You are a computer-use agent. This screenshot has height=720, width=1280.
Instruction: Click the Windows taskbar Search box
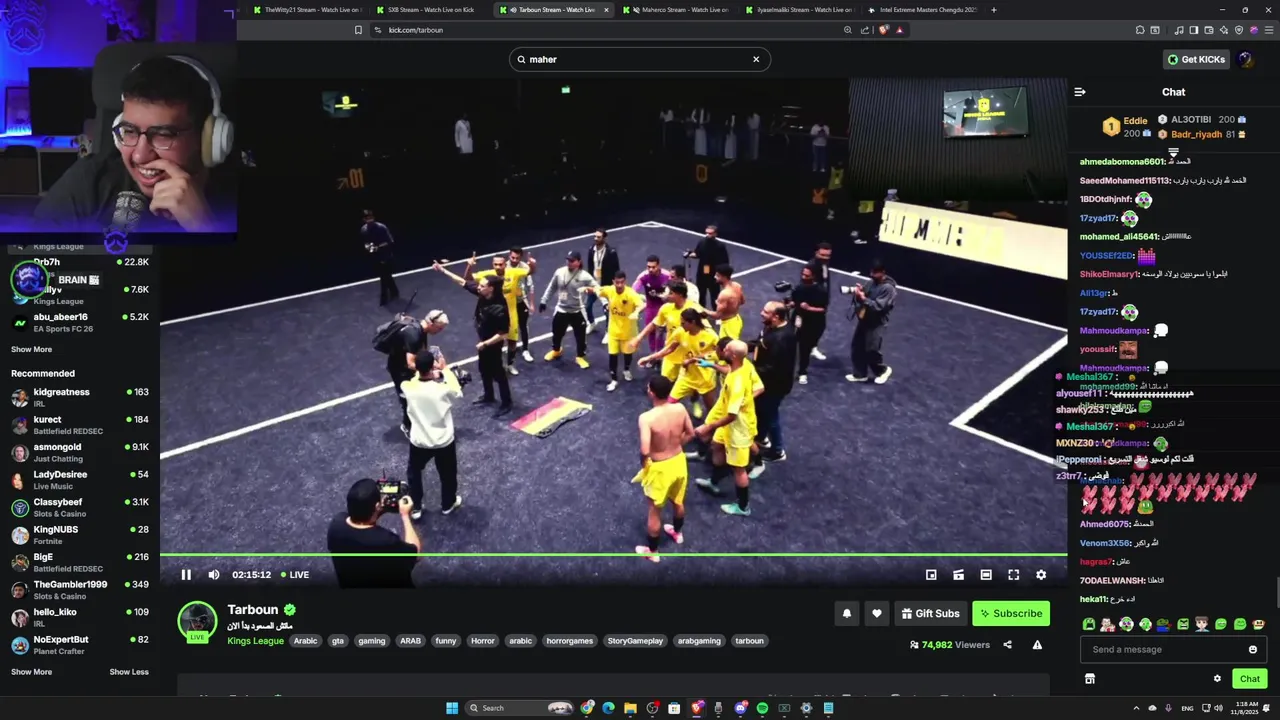(x=519, y=708)
